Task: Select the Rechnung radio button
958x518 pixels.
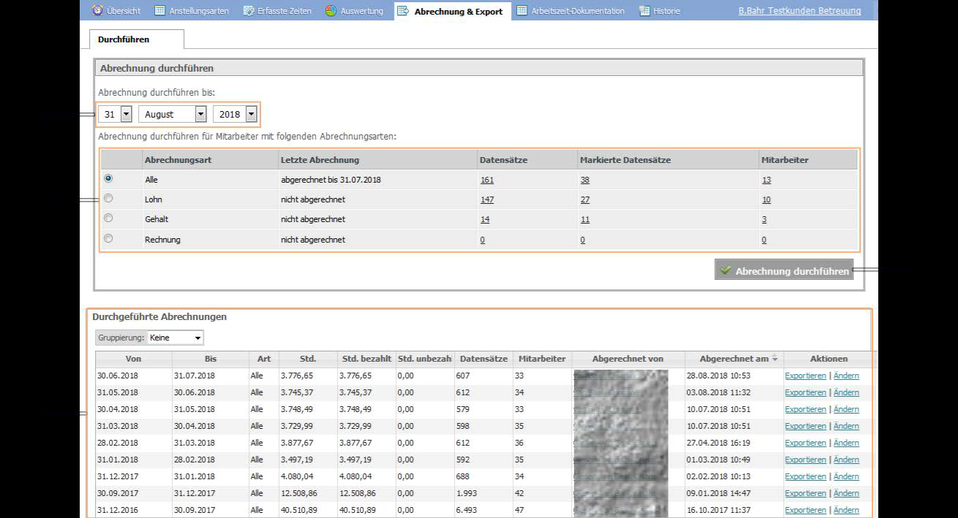Action: point(108,238)
